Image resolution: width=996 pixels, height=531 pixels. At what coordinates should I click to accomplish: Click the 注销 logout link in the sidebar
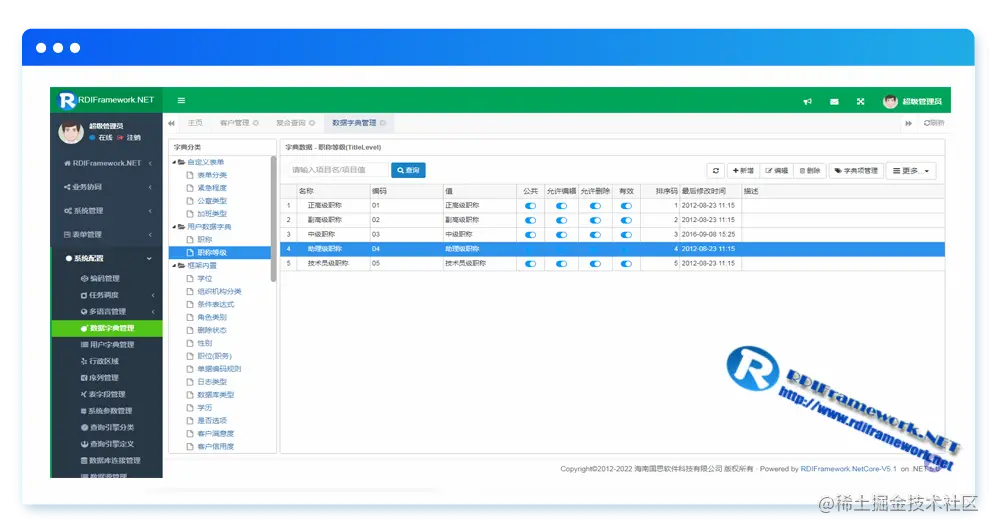[x=129, y=137]
